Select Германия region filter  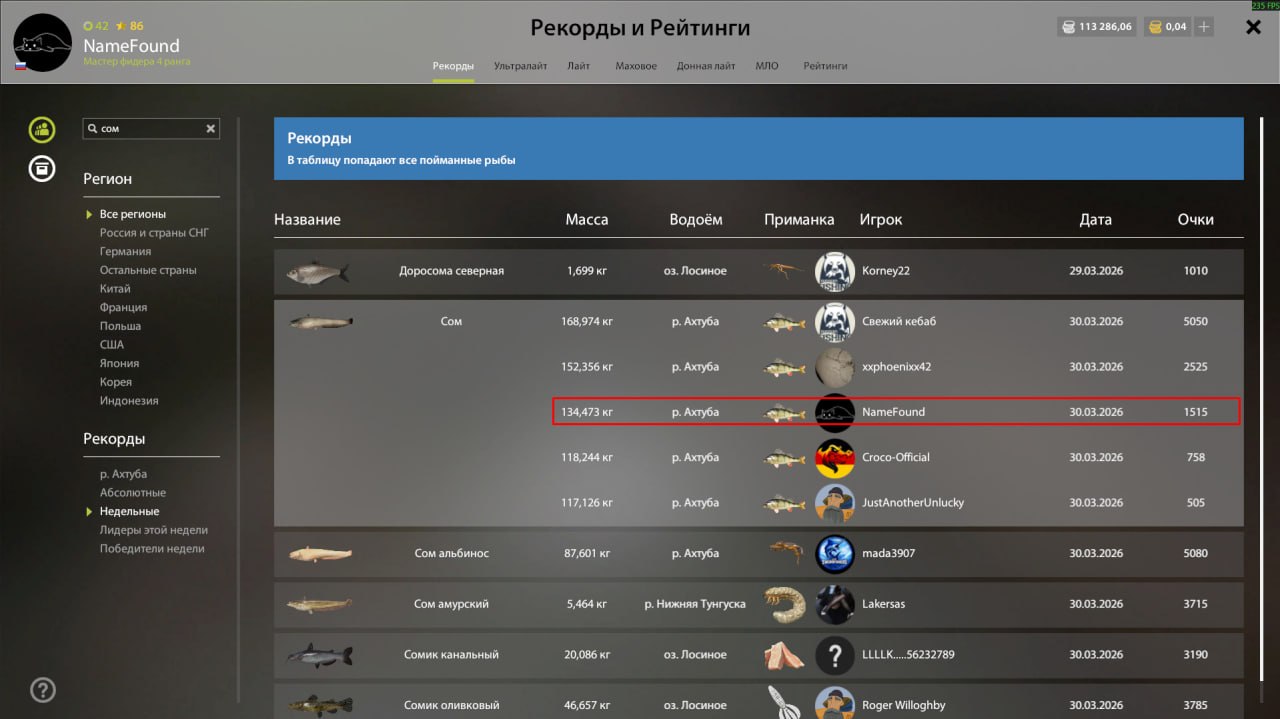(x=125, y=252)
